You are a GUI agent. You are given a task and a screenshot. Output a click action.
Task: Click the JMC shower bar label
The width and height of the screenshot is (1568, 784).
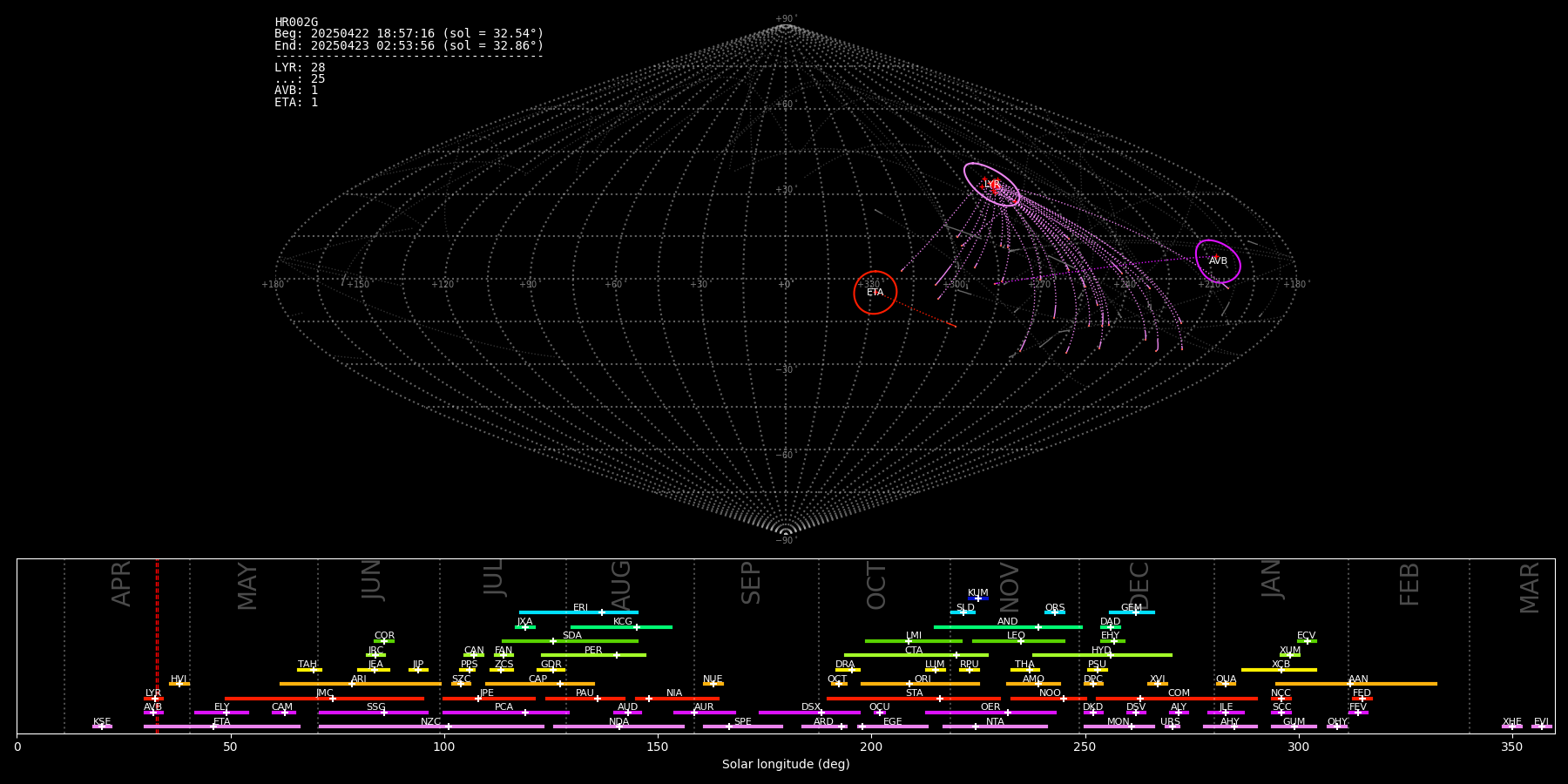point(324,693)
